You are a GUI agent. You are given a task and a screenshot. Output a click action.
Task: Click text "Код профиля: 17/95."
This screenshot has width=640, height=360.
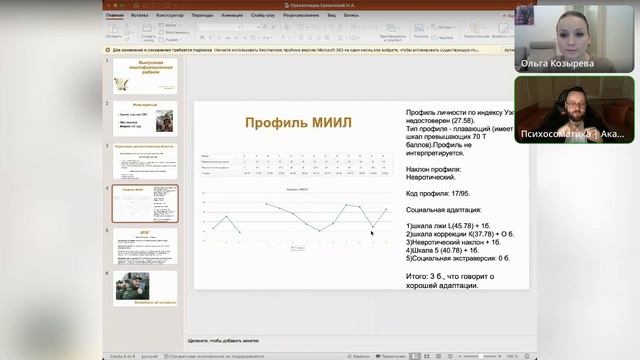[x=438, y=193]
